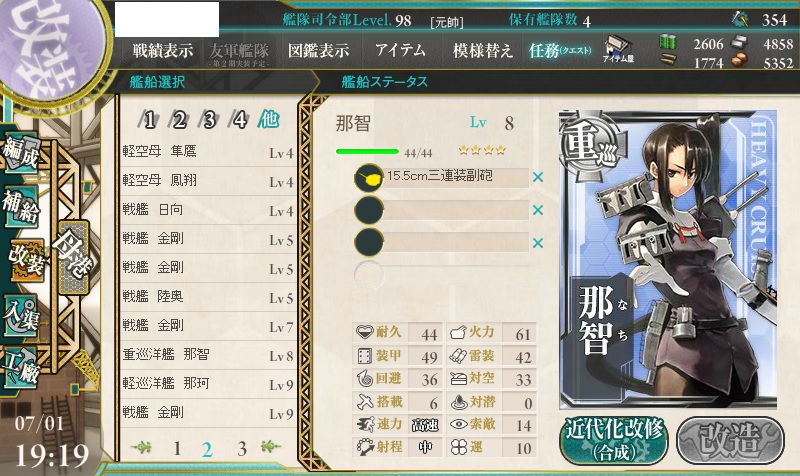Click the second empty equipment slot circle
800x476 pixels.
click(368, 210)
